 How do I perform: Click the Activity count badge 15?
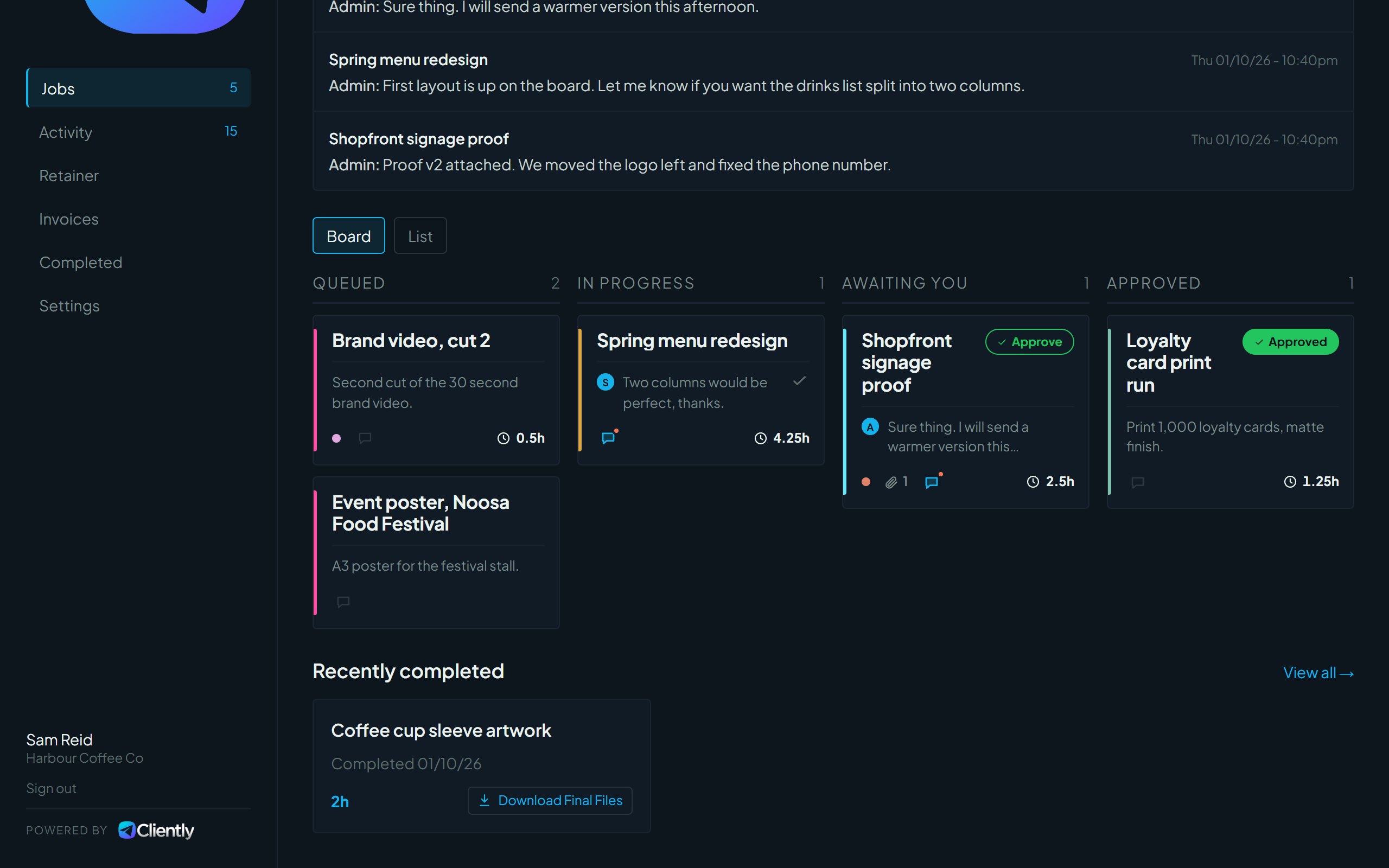[x=231, y=131]
